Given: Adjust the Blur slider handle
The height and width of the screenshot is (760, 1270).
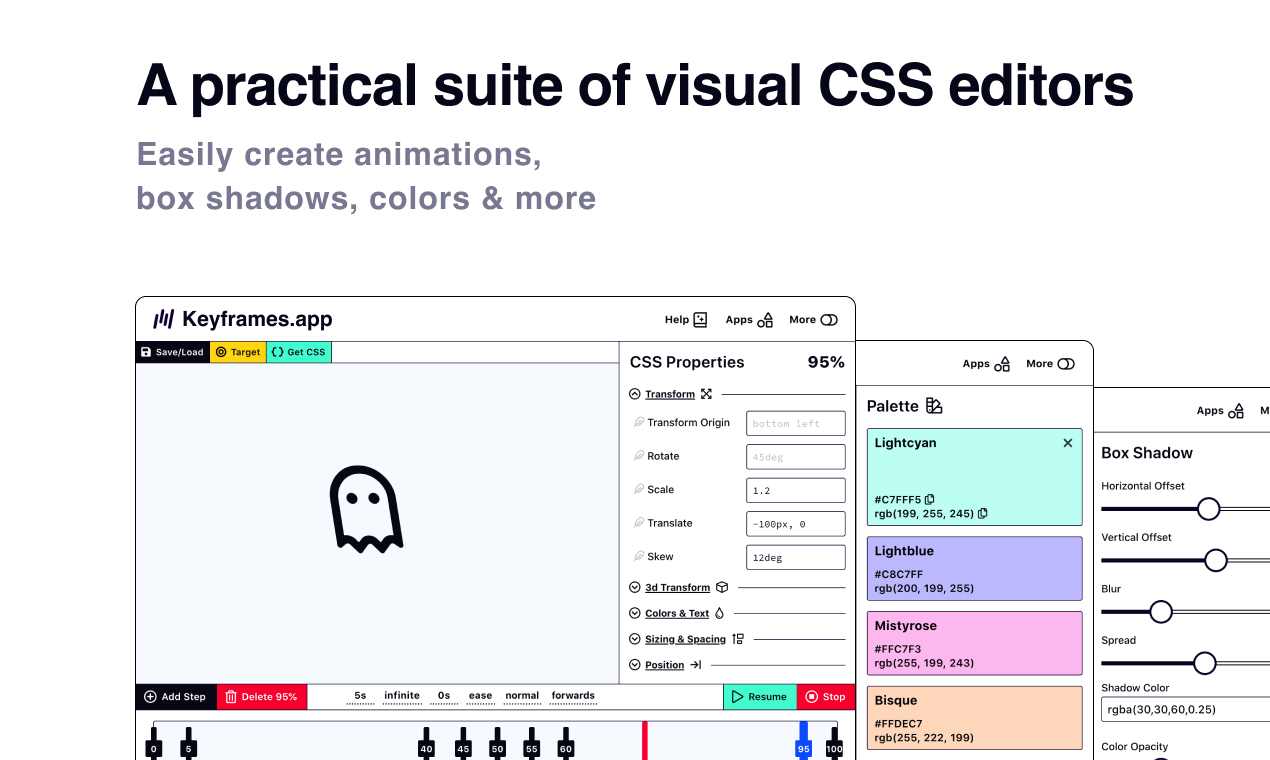Looking at the screenshot, I should [x=1160, y=611].
